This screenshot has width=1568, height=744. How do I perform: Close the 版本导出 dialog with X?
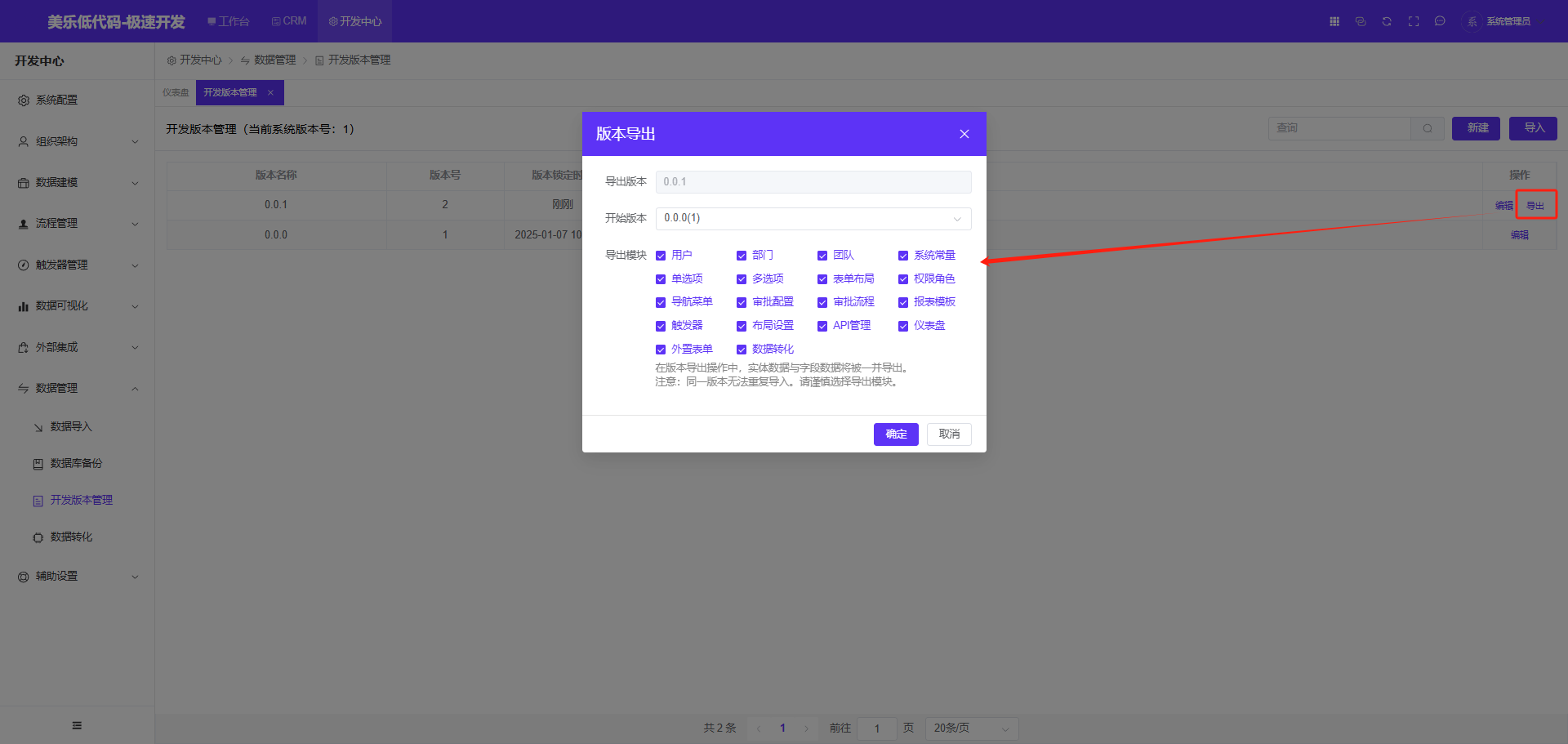pyautogui.click(x=964, y=134)
